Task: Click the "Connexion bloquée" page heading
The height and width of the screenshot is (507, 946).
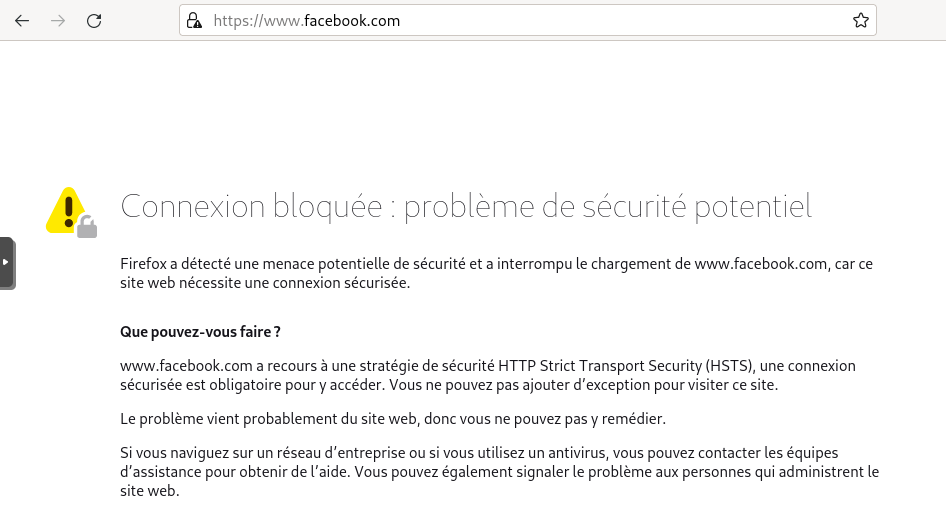Action: coord(252,206)
